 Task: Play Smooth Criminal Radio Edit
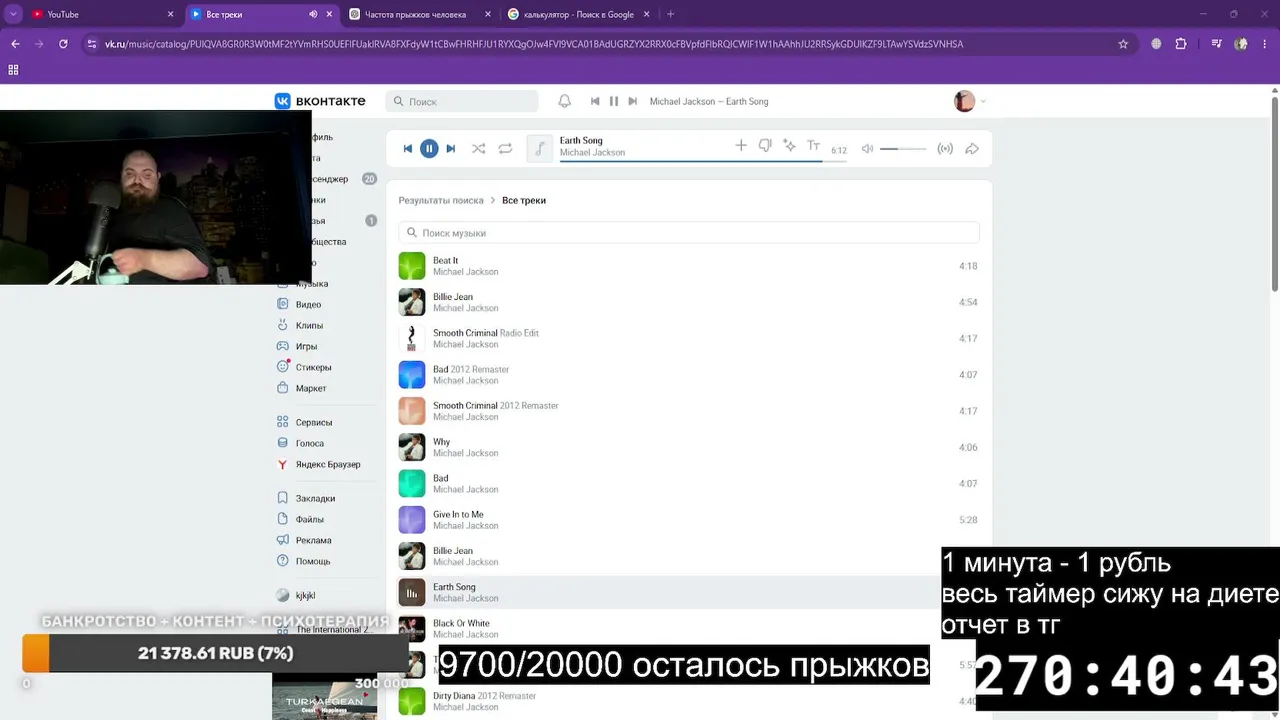click(688, 338)
